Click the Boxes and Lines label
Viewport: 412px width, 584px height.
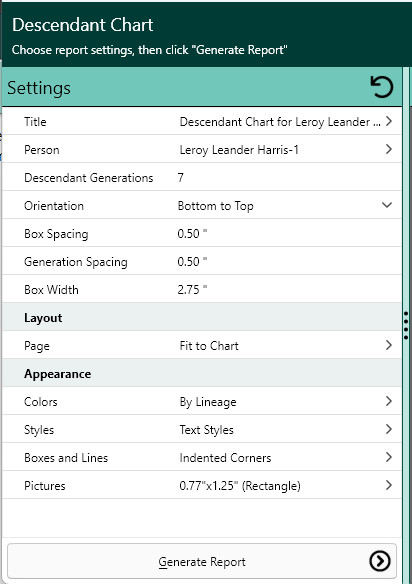66,458
